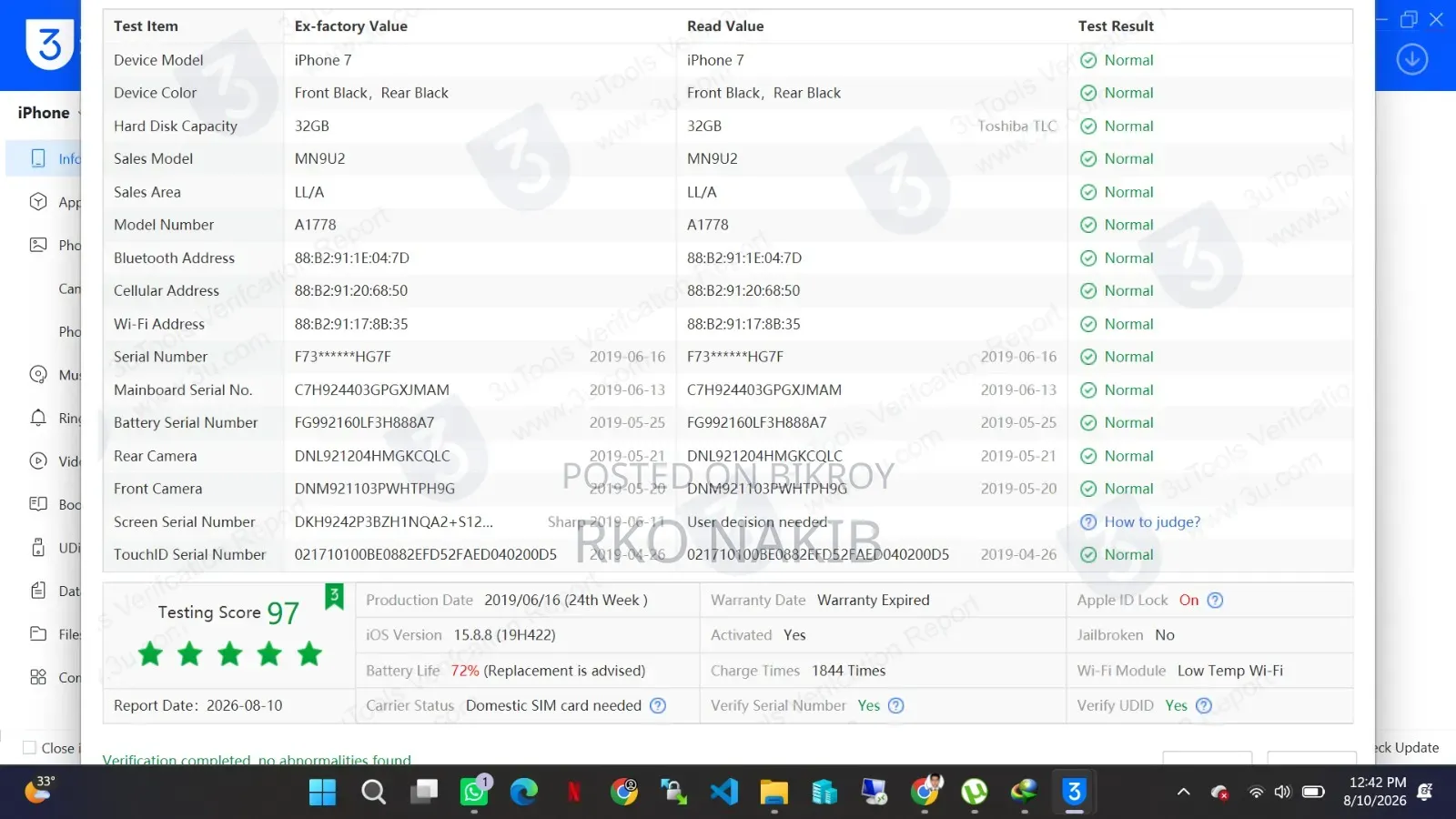The image size is (1456, 819).
Task: Open the Wi-Fi network tray icon
Action: (x=1256, y=793)
